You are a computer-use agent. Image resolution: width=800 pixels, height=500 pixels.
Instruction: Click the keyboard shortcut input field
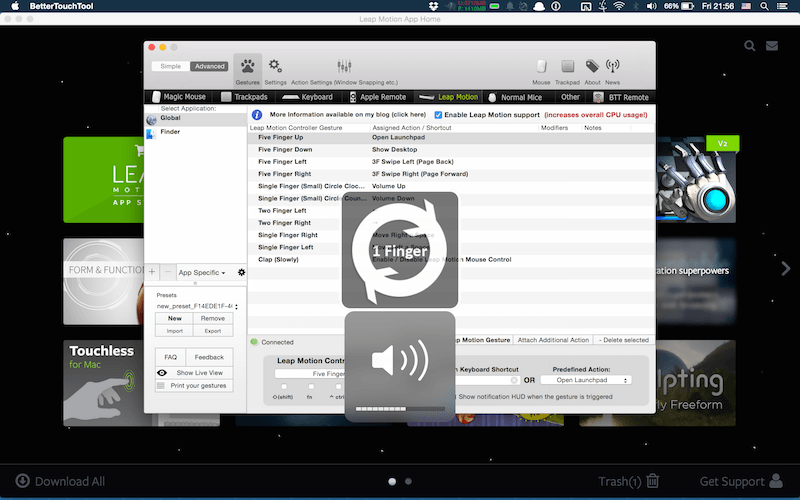(486, 380)
